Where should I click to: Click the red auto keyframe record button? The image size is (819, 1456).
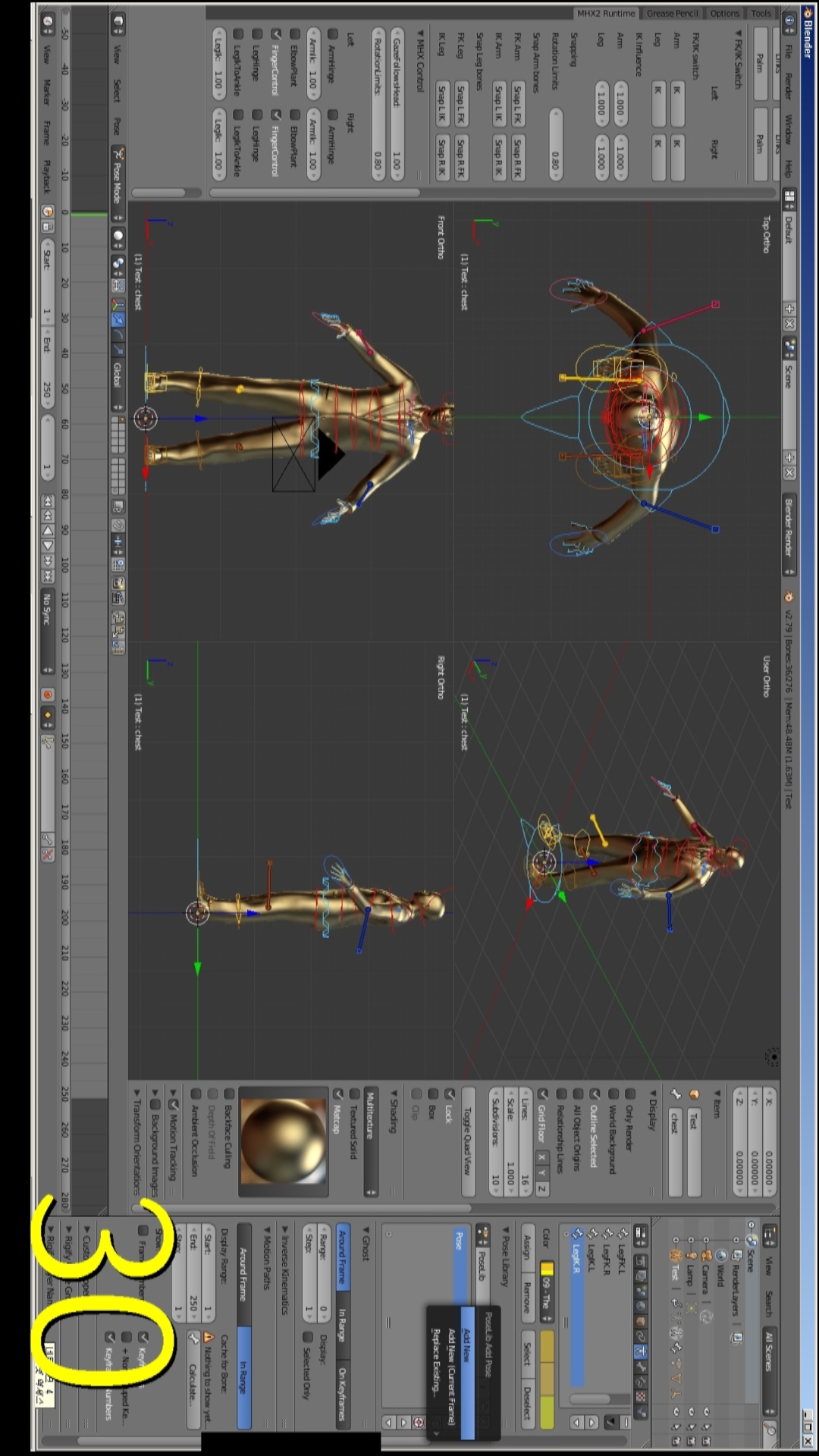tap(47, 694)
